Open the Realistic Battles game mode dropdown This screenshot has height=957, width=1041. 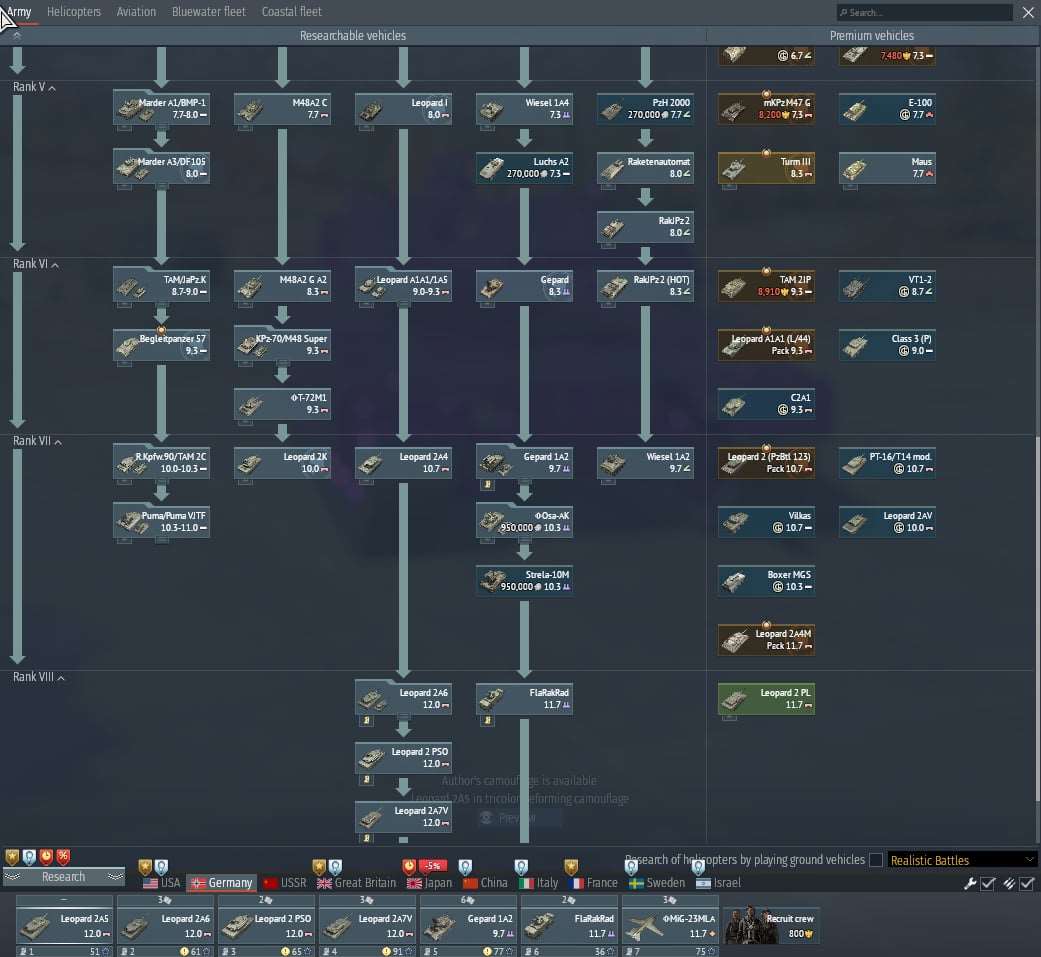point(962,860)
